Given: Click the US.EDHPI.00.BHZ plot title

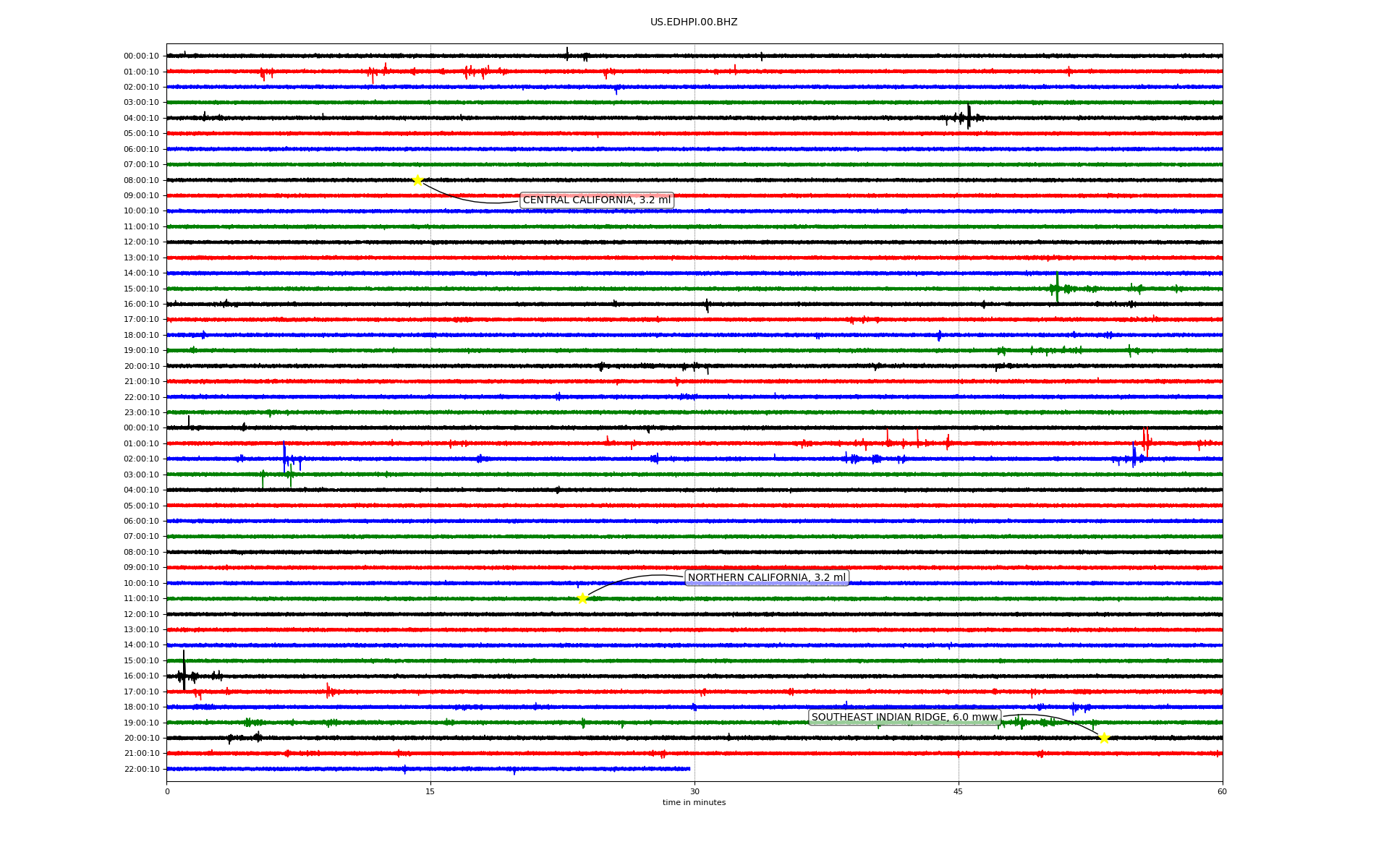Looking at the screenshot, I should pos(694,22).
